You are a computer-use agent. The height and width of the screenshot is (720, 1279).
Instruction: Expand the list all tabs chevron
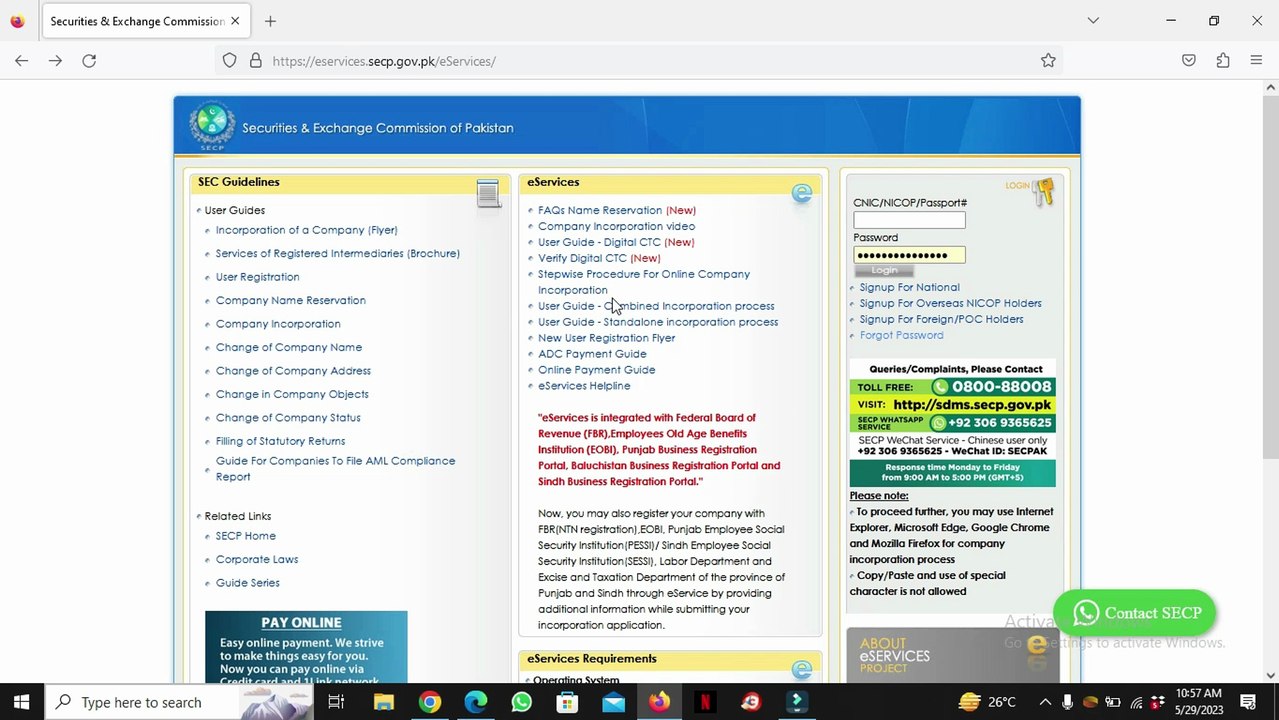(1093, 21)
